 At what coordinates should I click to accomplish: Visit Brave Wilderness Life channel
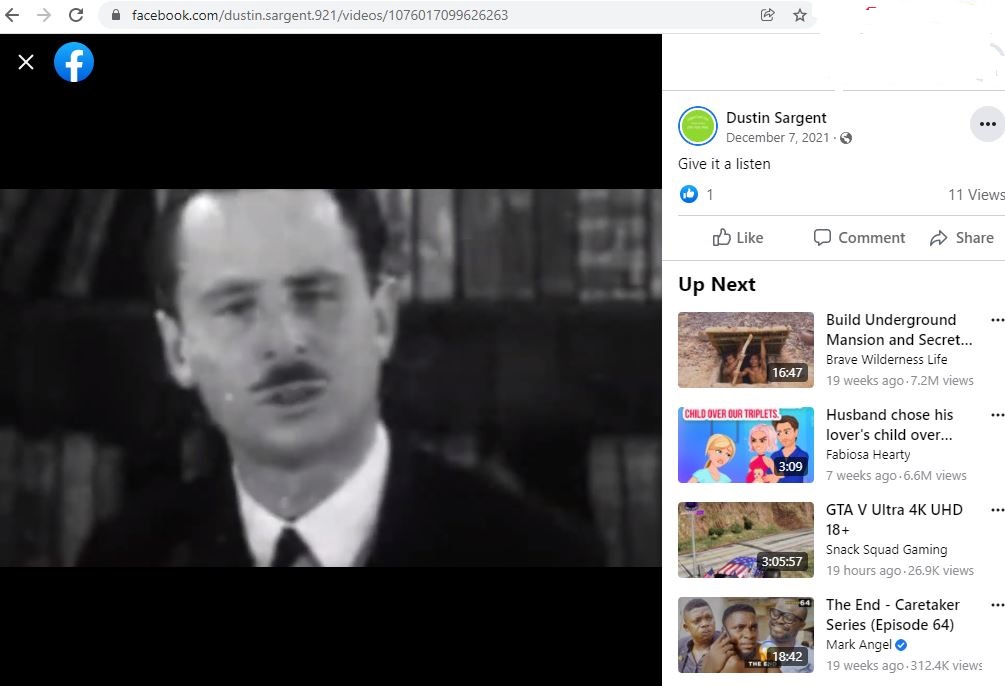click(886, 360)
